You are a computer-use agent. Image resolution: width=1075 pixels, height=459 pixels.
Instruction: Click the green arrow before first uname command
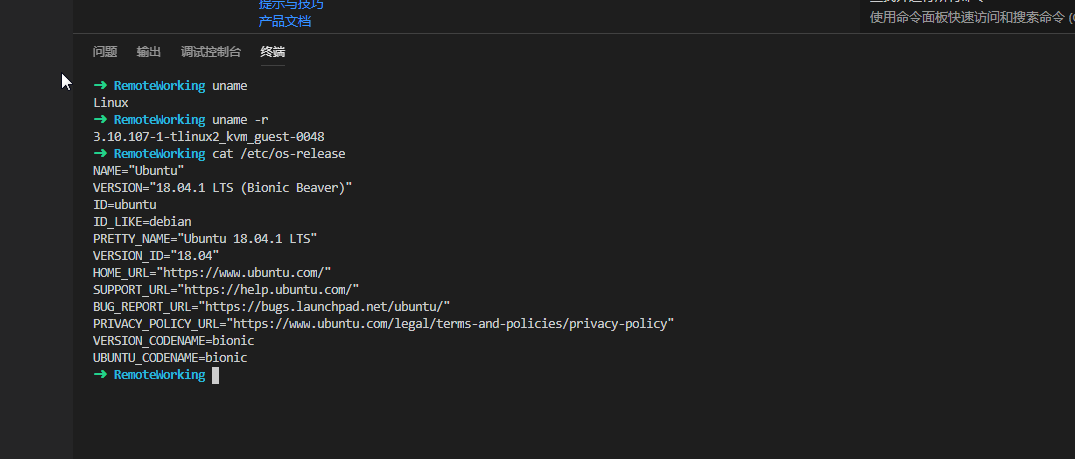click(100, 86)
